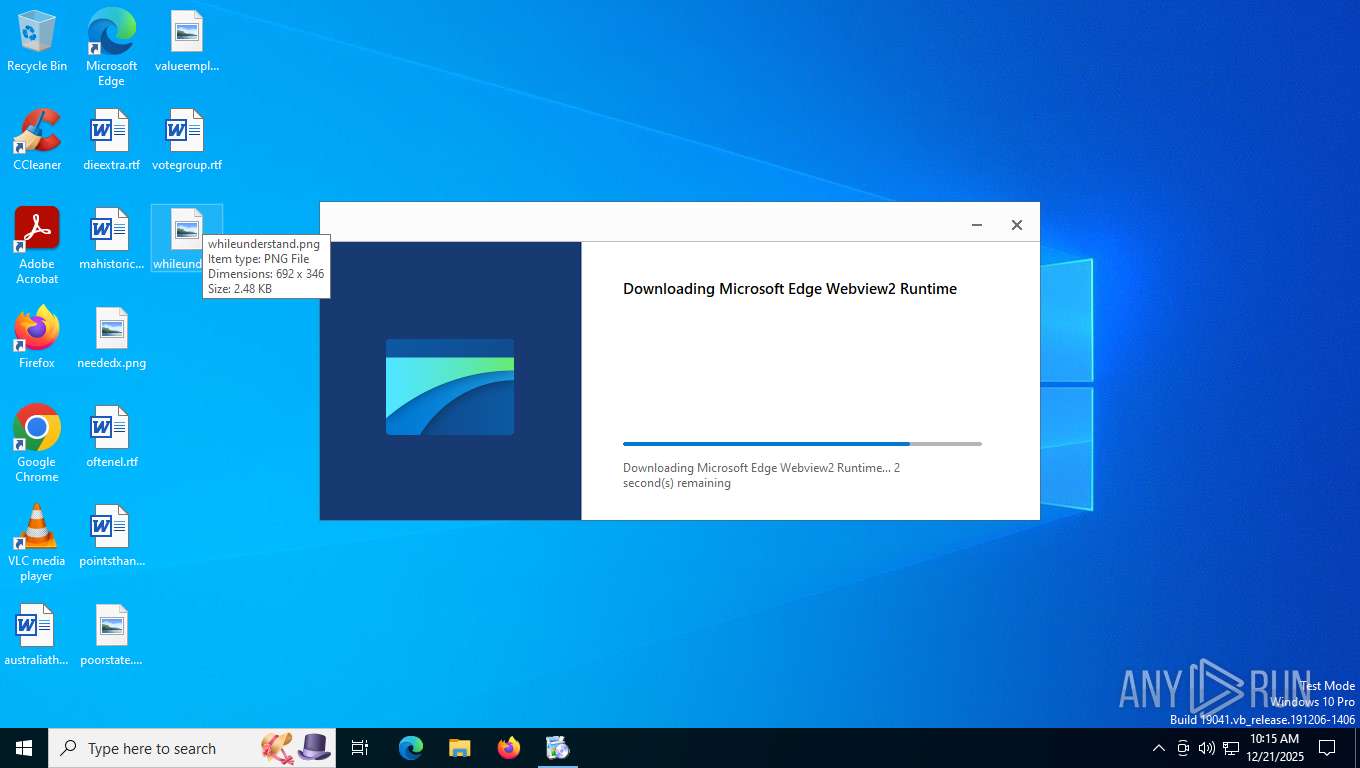Screen dimensions: 1360x768
Task: Select the australiath document icon
Action: (36, 635)
